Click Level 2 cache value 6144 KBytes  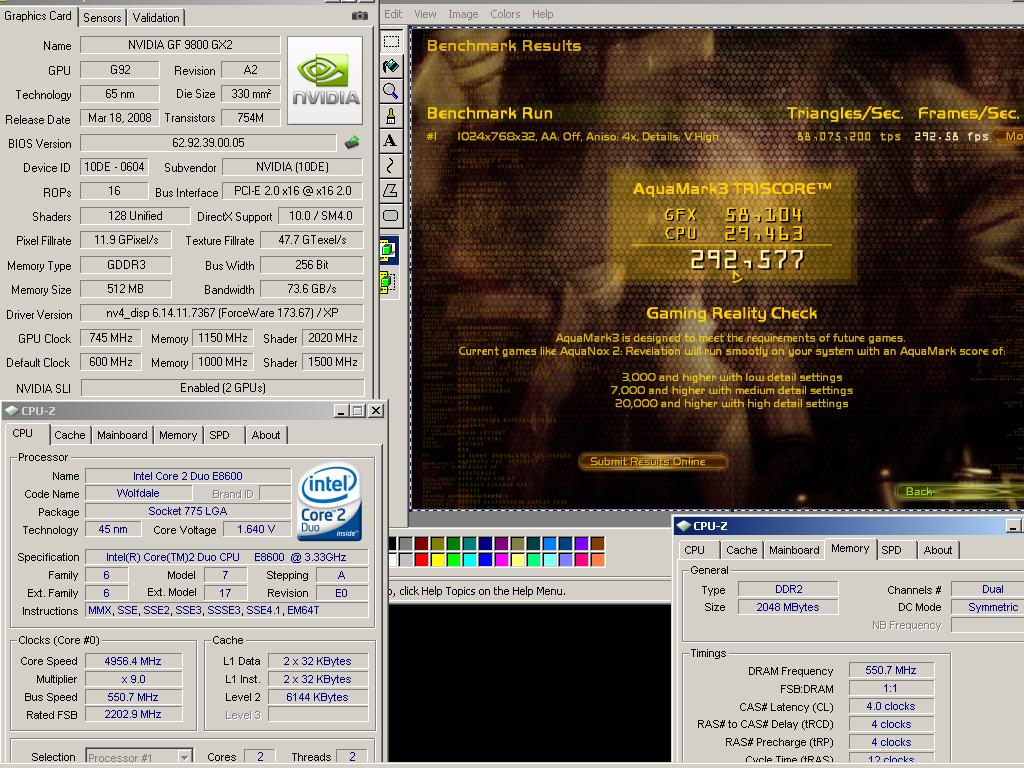click(x=317, y=697)
